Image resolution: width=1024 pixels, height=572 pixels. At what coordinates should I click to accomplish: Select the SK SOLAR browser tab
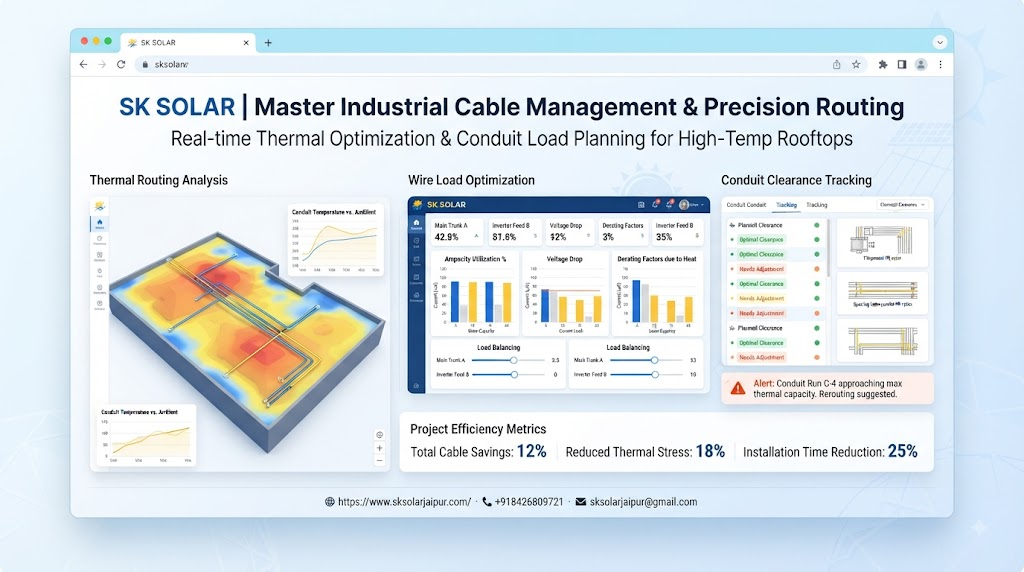point(188,43)
